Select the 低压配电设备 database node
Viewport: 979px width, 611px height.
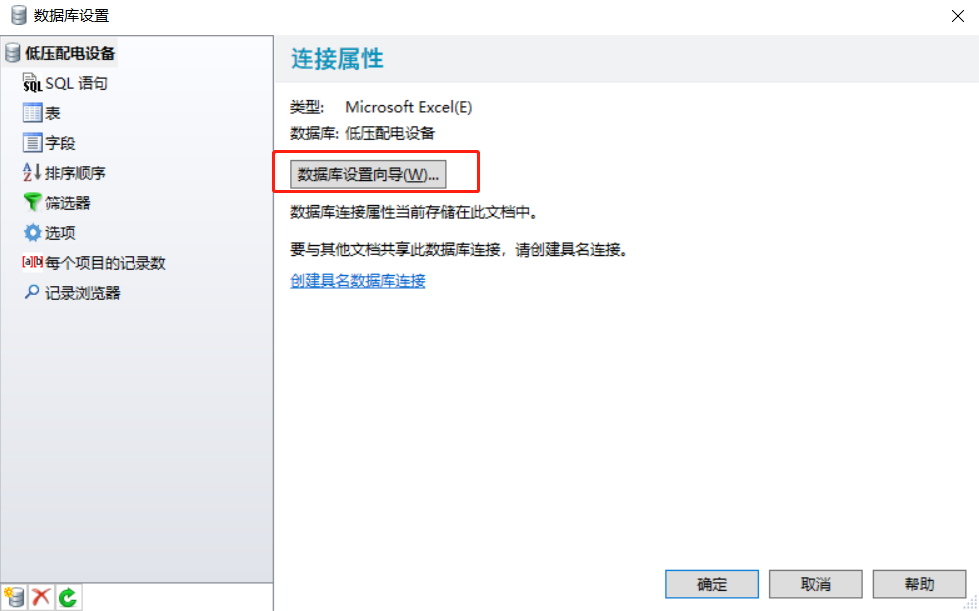tap(61, 53)
